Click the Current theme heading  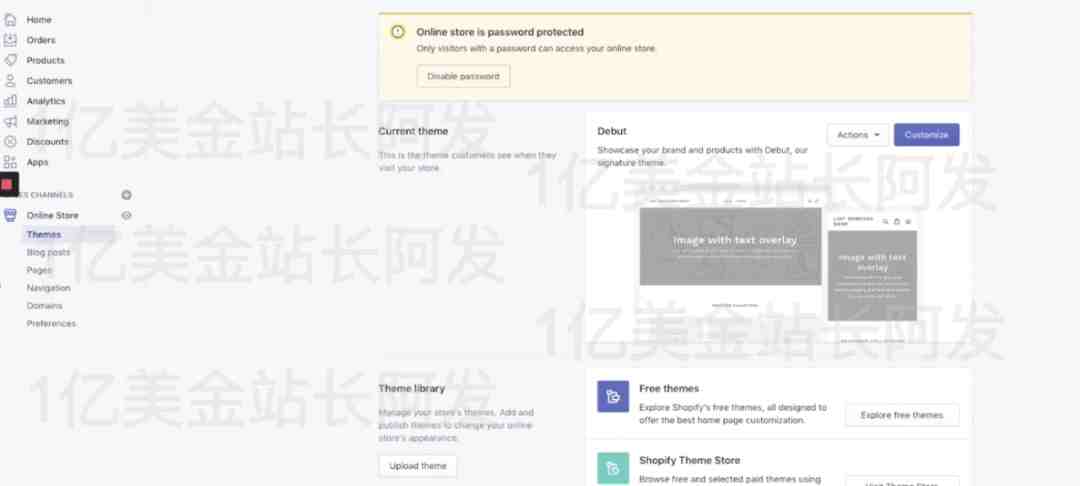(x=413, y=131)
